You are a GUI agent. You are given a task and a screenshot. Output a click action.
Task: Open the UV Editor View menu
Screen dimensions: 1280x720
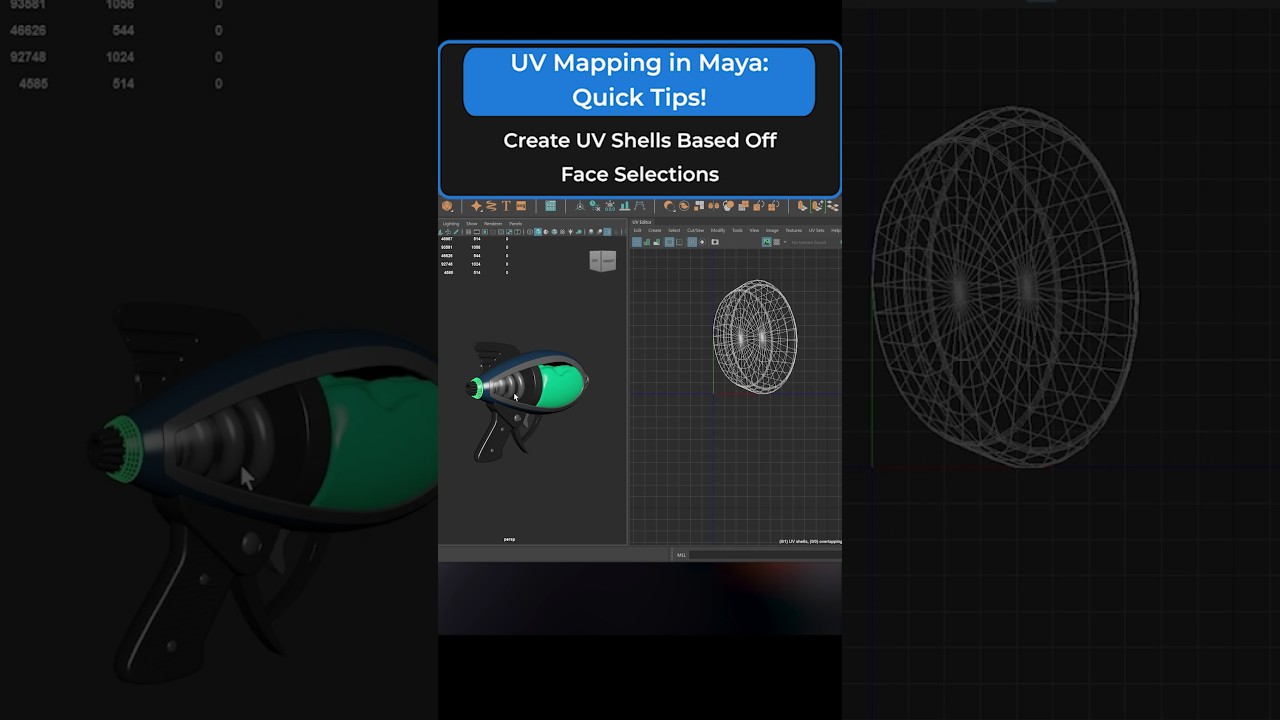754,230
